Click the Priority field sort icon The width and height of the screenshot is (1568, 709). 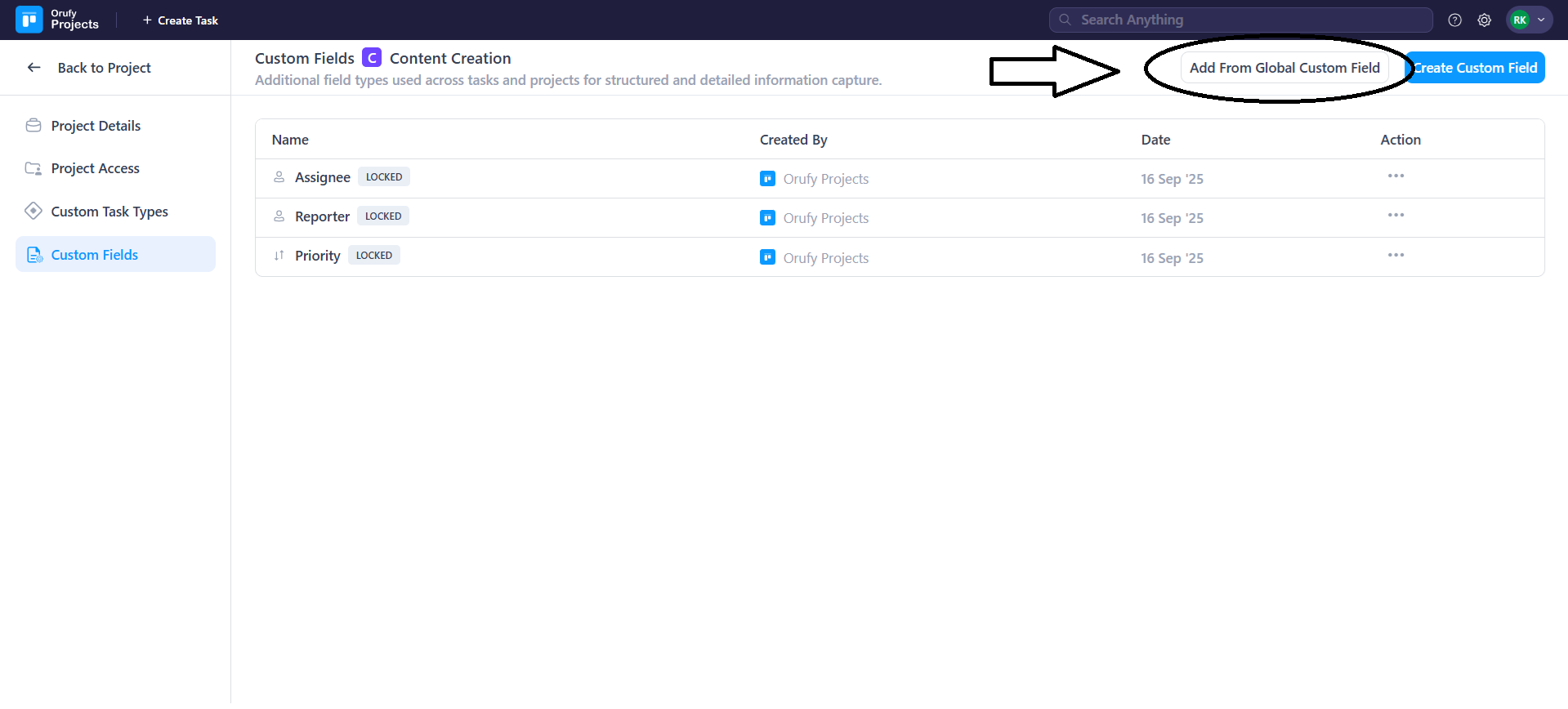pyautogui.click(x=279, y=256)
